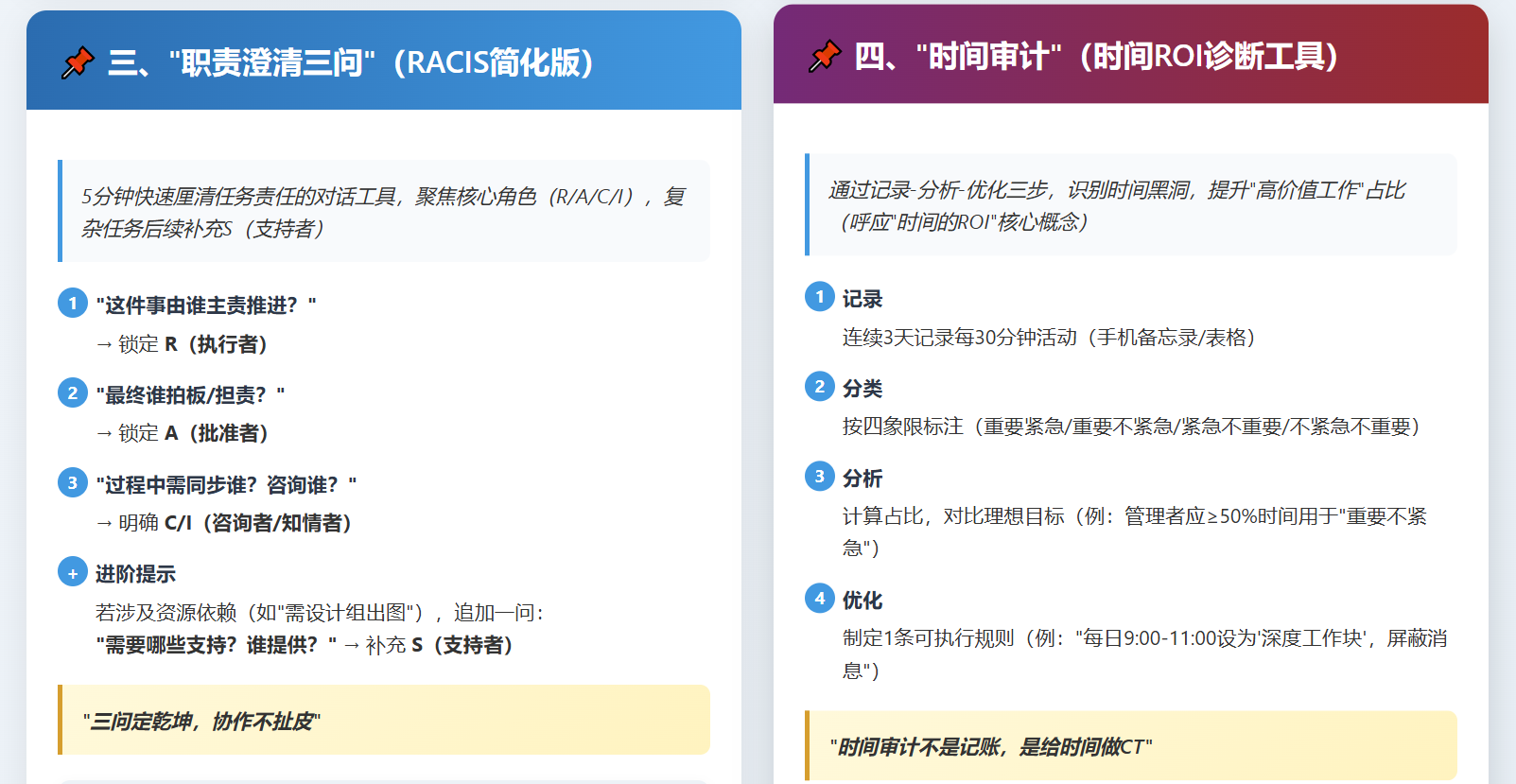This screenshot has height=784, width=1516.
Task: Click the "5分钟快速厘清任务责任" intro quote block
Action: pyautogui.click(x=384, y=212)
